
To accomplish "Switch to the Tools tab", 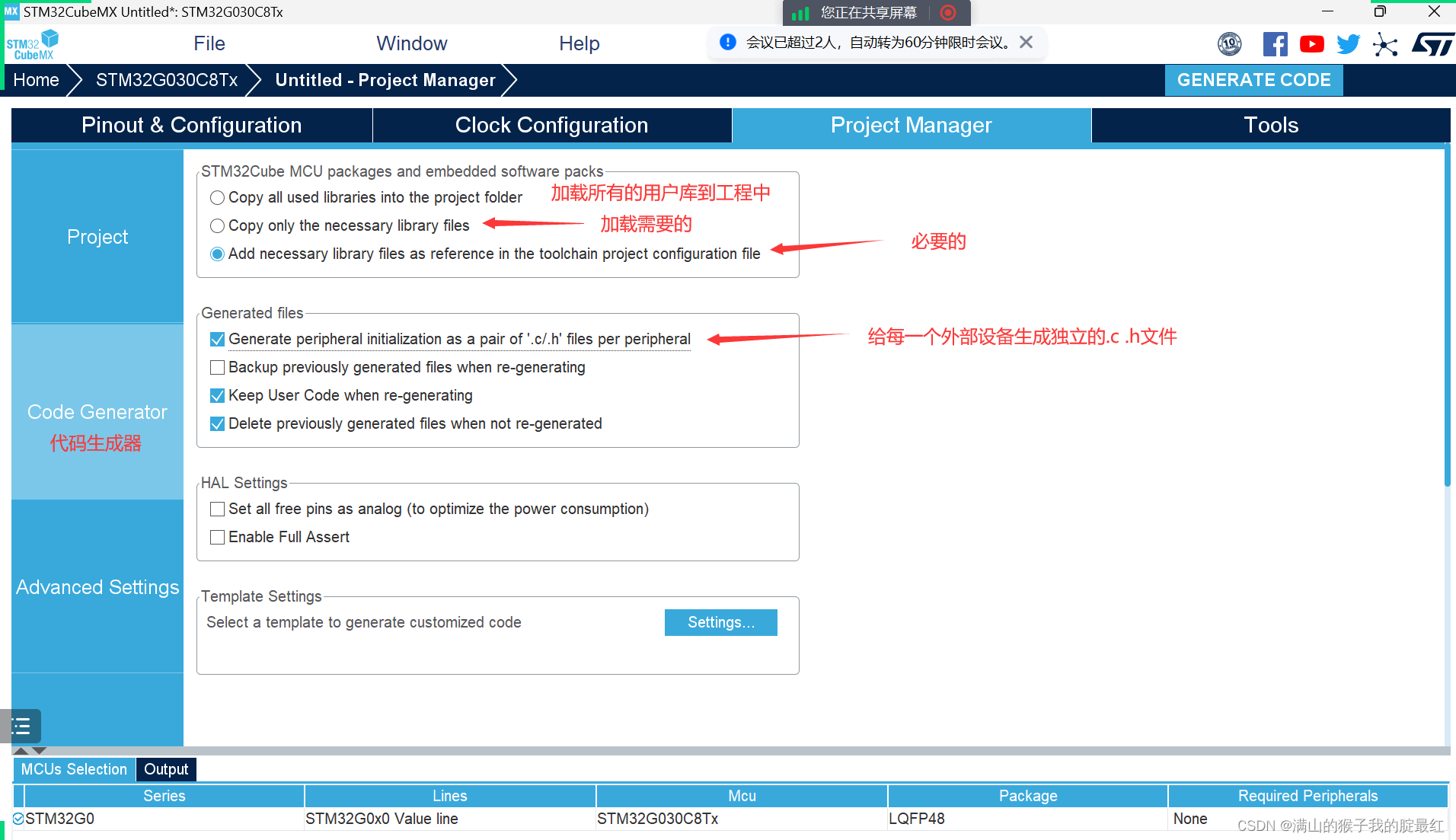I will pos(1271,126).
